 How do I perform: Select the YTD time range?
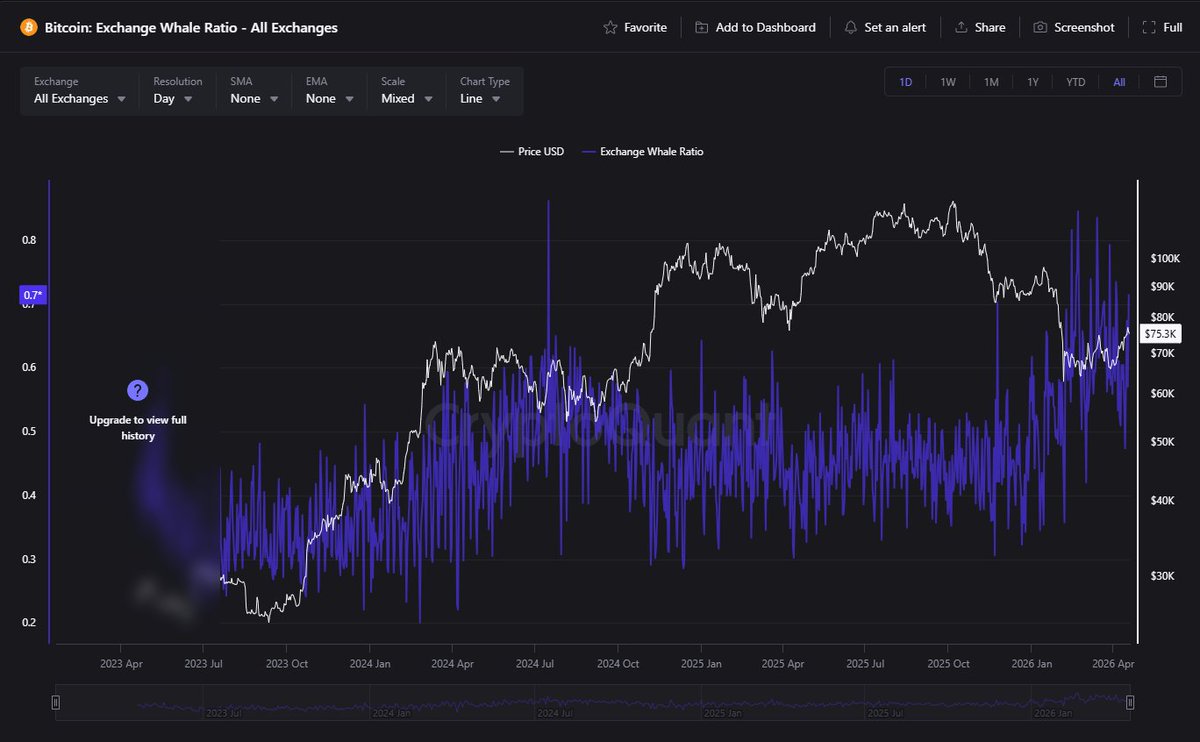click(x=1076, y=82)
